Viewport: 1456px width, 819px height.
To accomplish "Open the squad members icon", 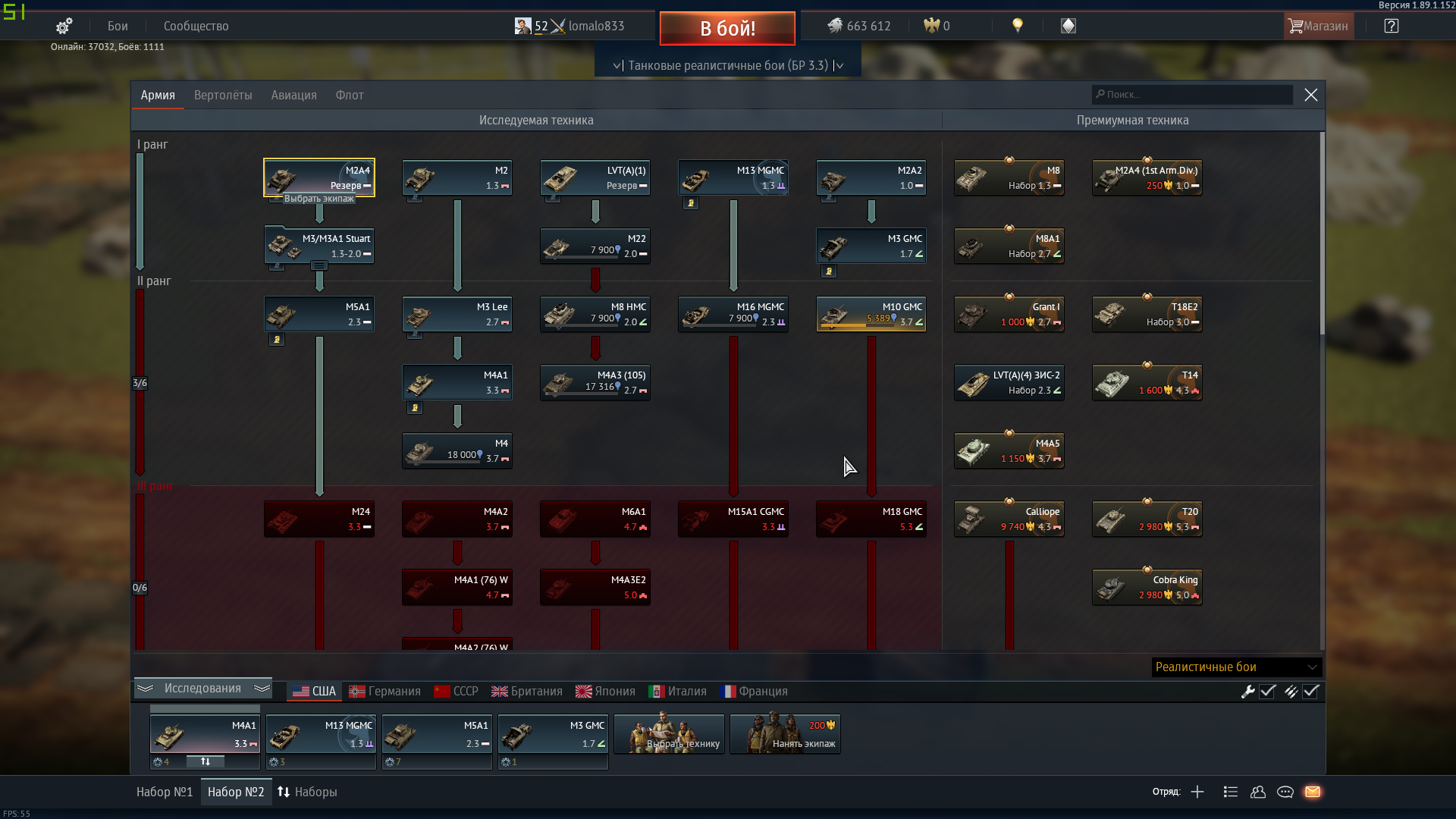I will (x=1258, y=792).
